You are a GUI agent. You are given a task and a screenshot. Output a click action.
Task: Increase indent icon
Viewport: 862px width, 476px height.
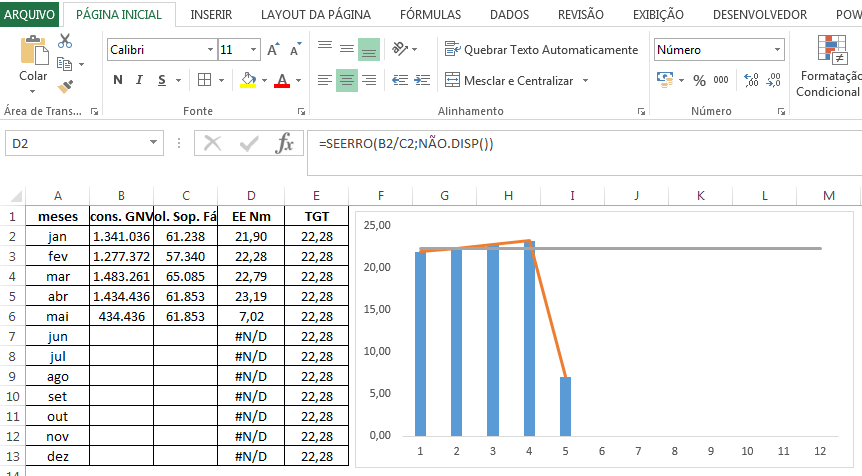(422, 80)
